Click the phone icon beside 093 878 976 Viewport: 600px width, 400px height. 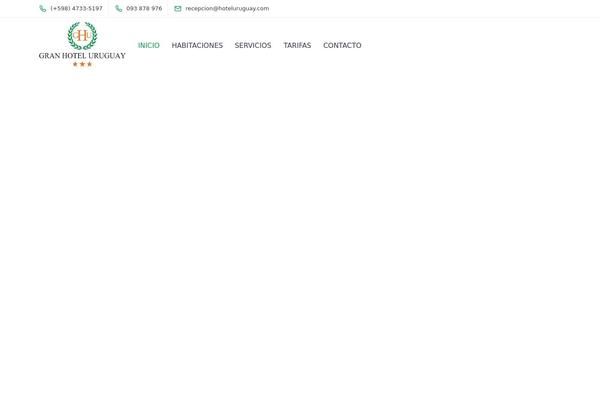pyautogui.click(x=119, y=8)
